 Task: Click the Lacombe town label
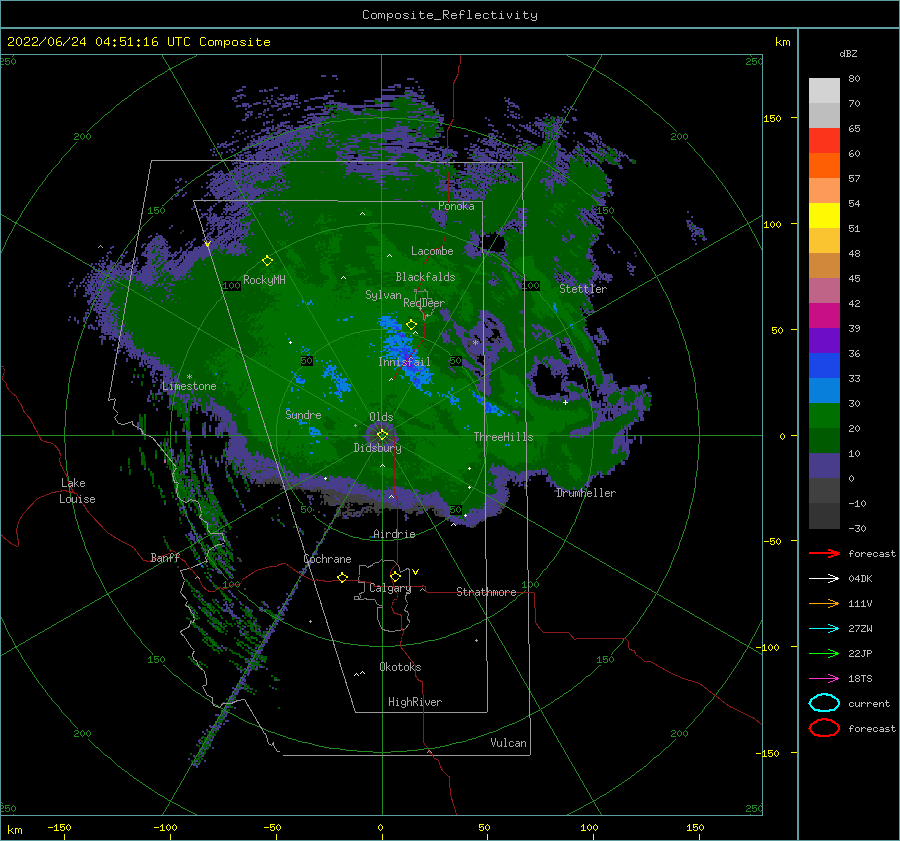[x=432, y=251]
